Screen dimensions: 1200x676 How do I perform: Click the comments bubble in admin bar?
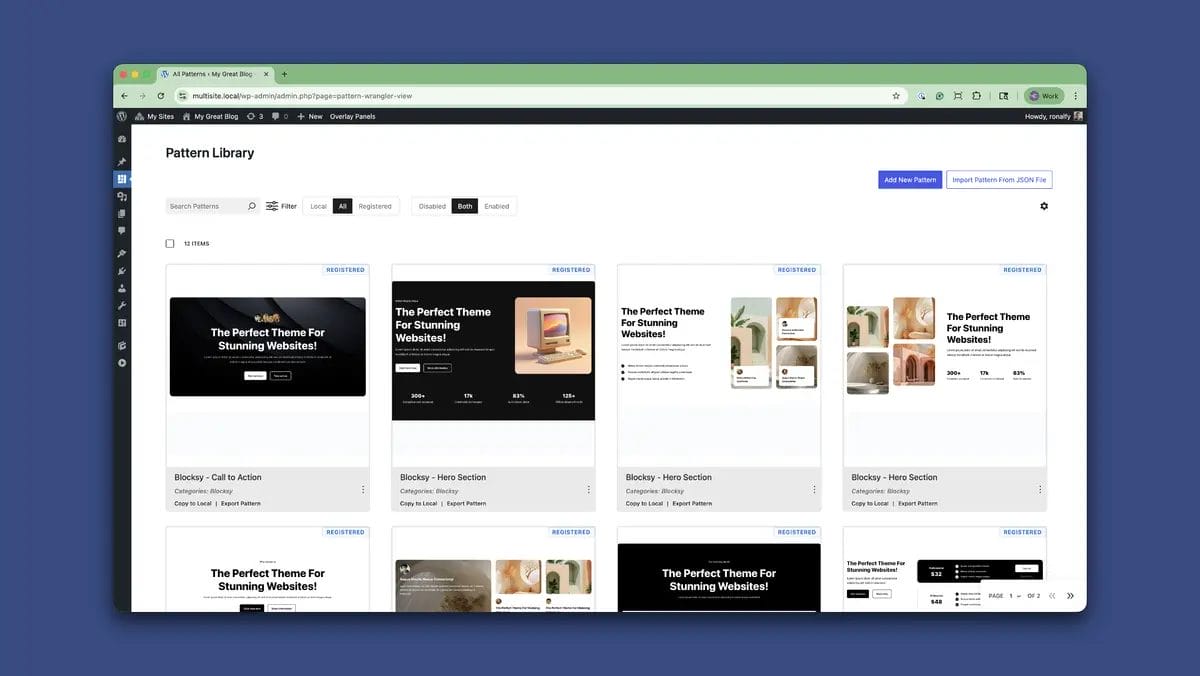(x=276, y=116)
